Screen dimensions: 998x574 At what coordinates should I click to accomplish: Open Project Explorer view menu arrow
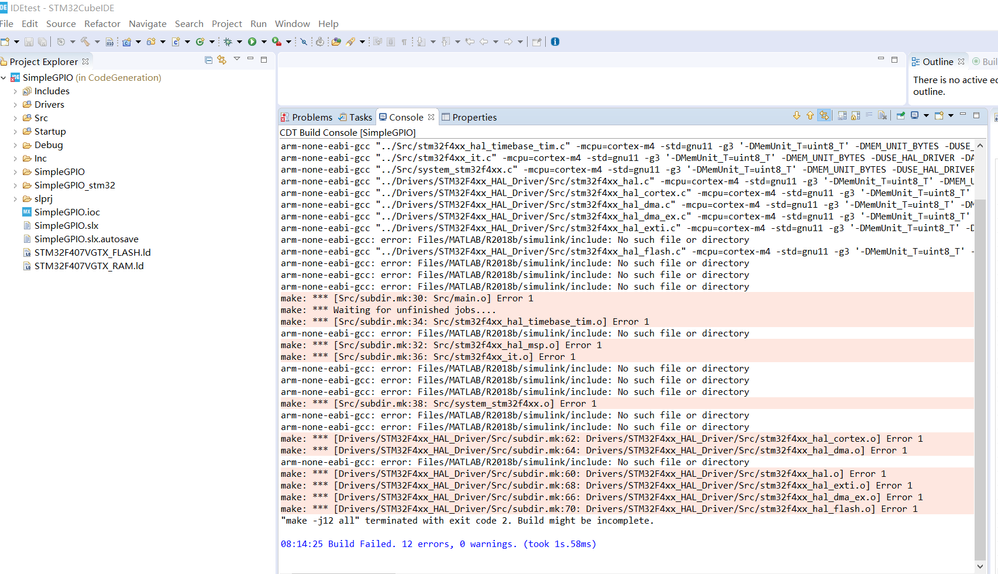[x=237, y=59]
